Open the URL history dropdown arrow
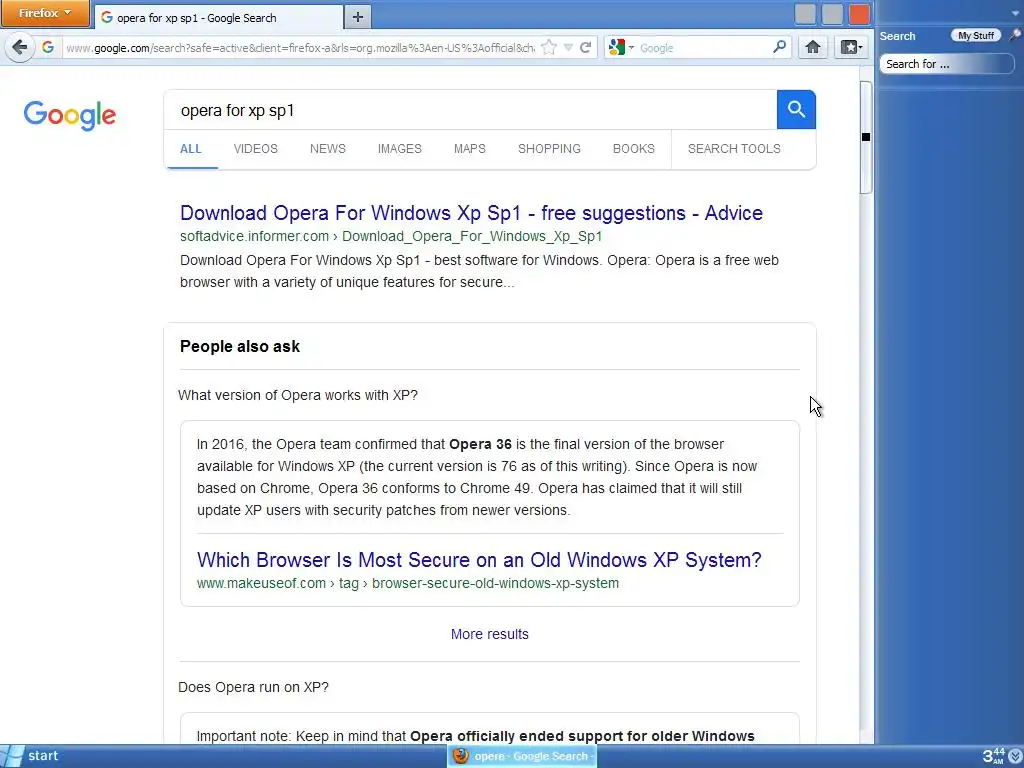Screen dimensions: 1024x768 tap(568, 47)
